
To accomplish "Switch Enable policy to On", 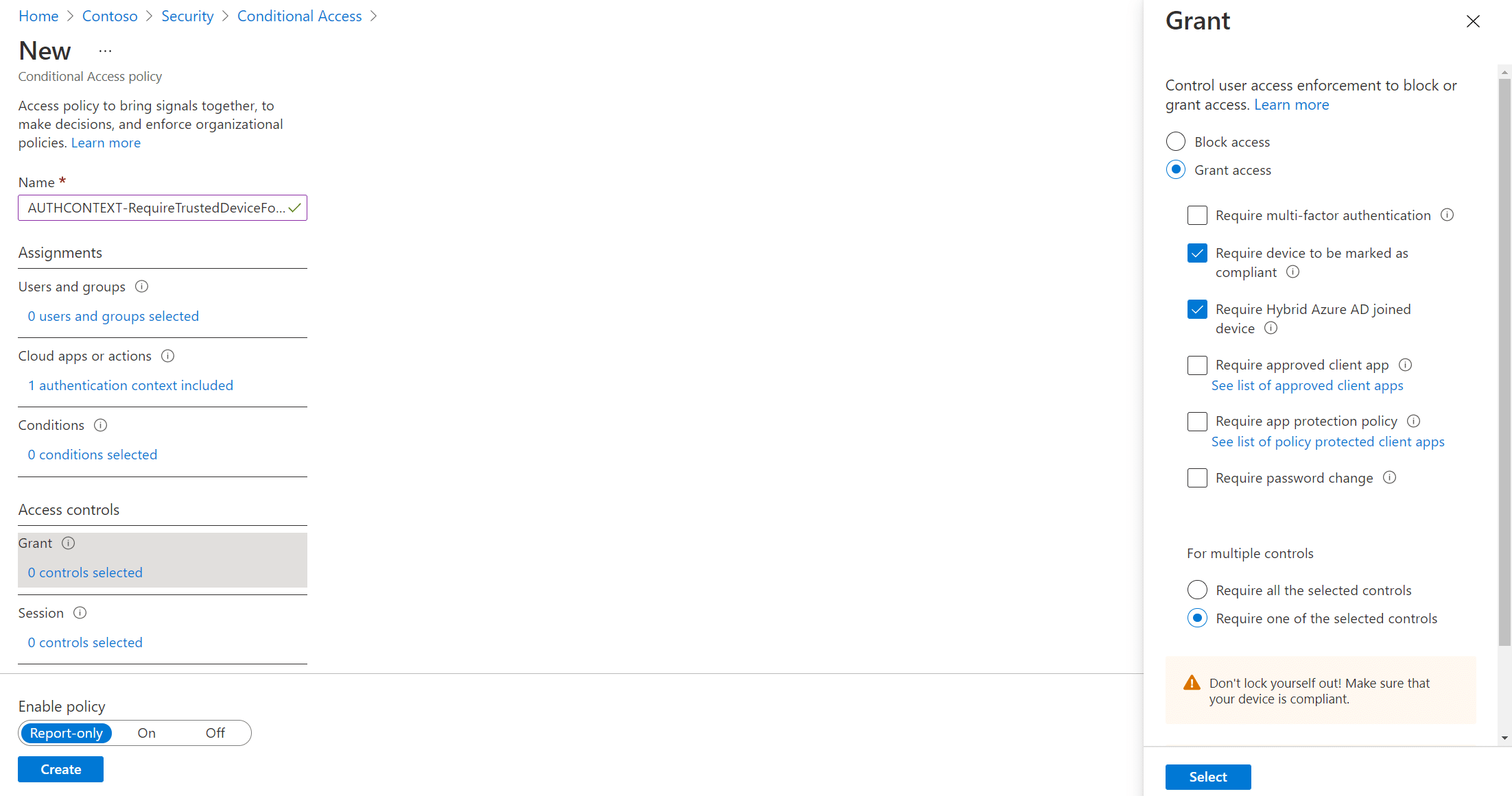I will (146, 733).
